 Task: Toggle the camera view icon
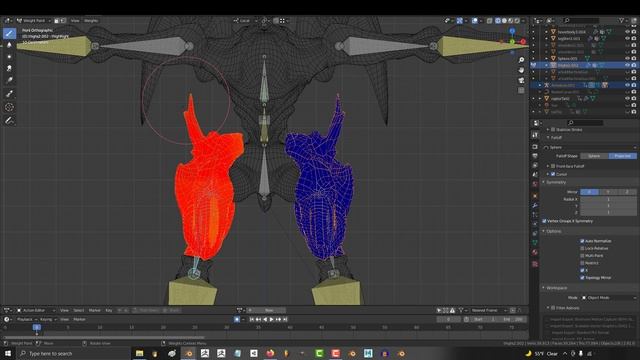click(521, 80)
